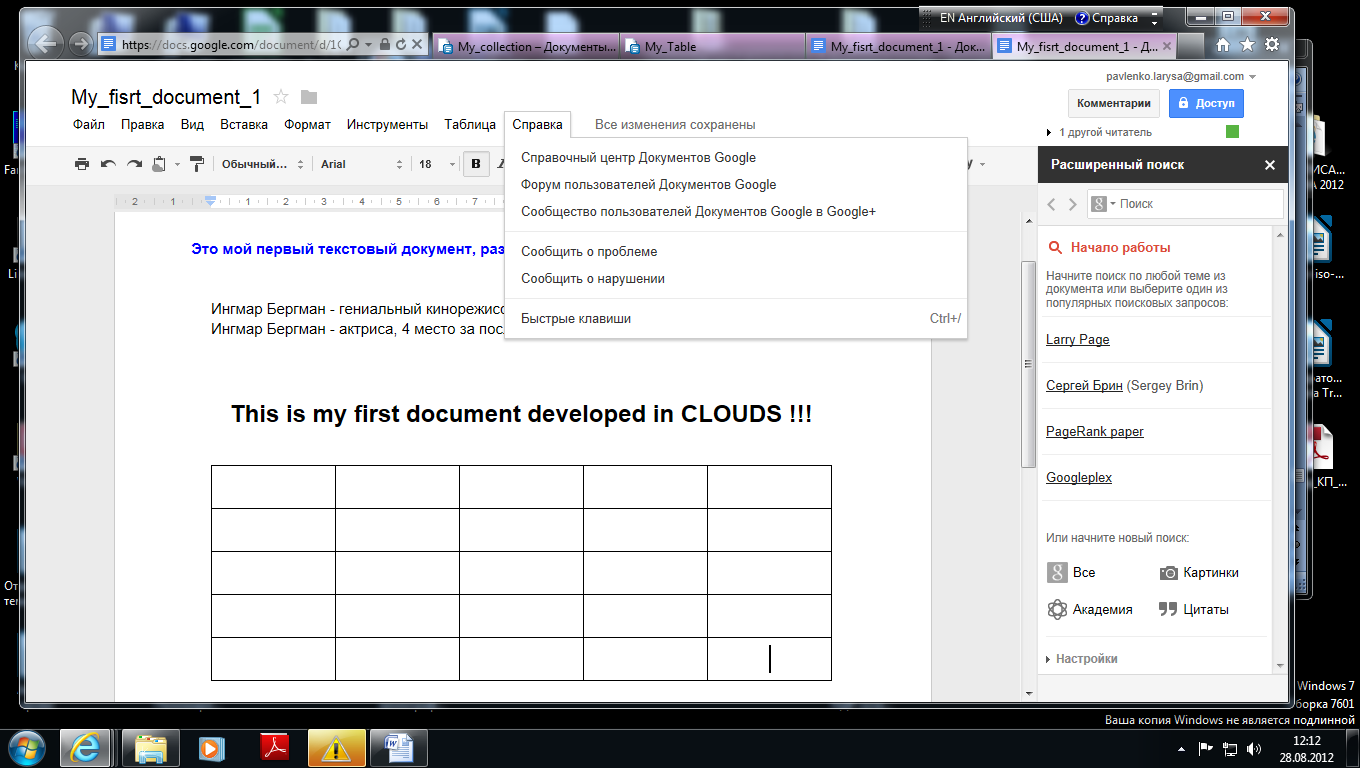Click the Adobe Reader taskbar icon
The height and width of the screenshot is (768, 1360).
(274, 747)
